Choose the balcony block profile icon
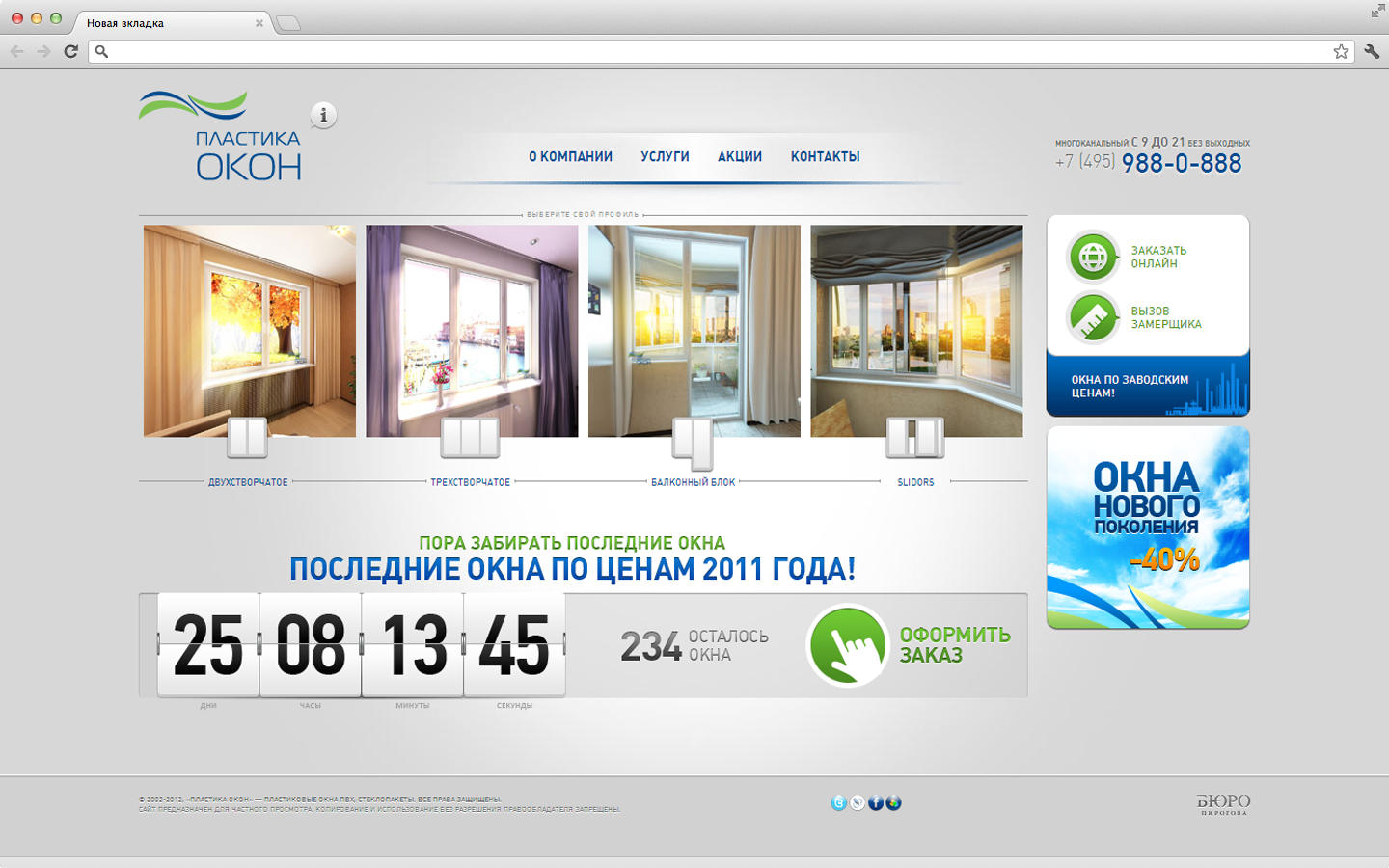This screenshot has height=868, width=1389. point(693,441)
